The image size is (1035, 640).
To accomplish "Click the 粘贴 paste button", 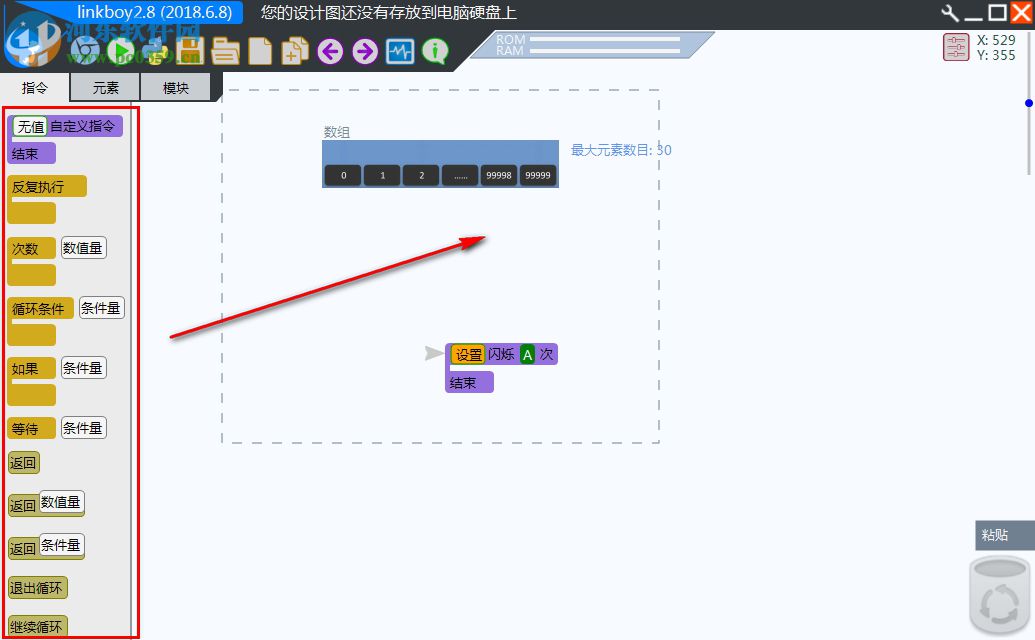I will 997,534.
